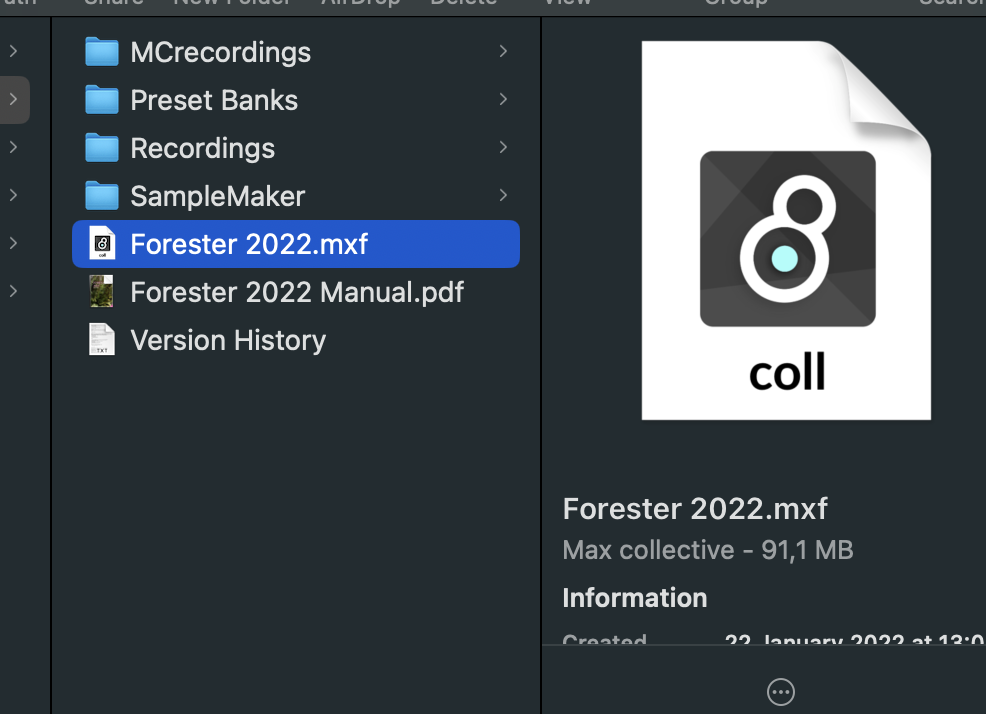Click the Recordings folder icon

102,148
